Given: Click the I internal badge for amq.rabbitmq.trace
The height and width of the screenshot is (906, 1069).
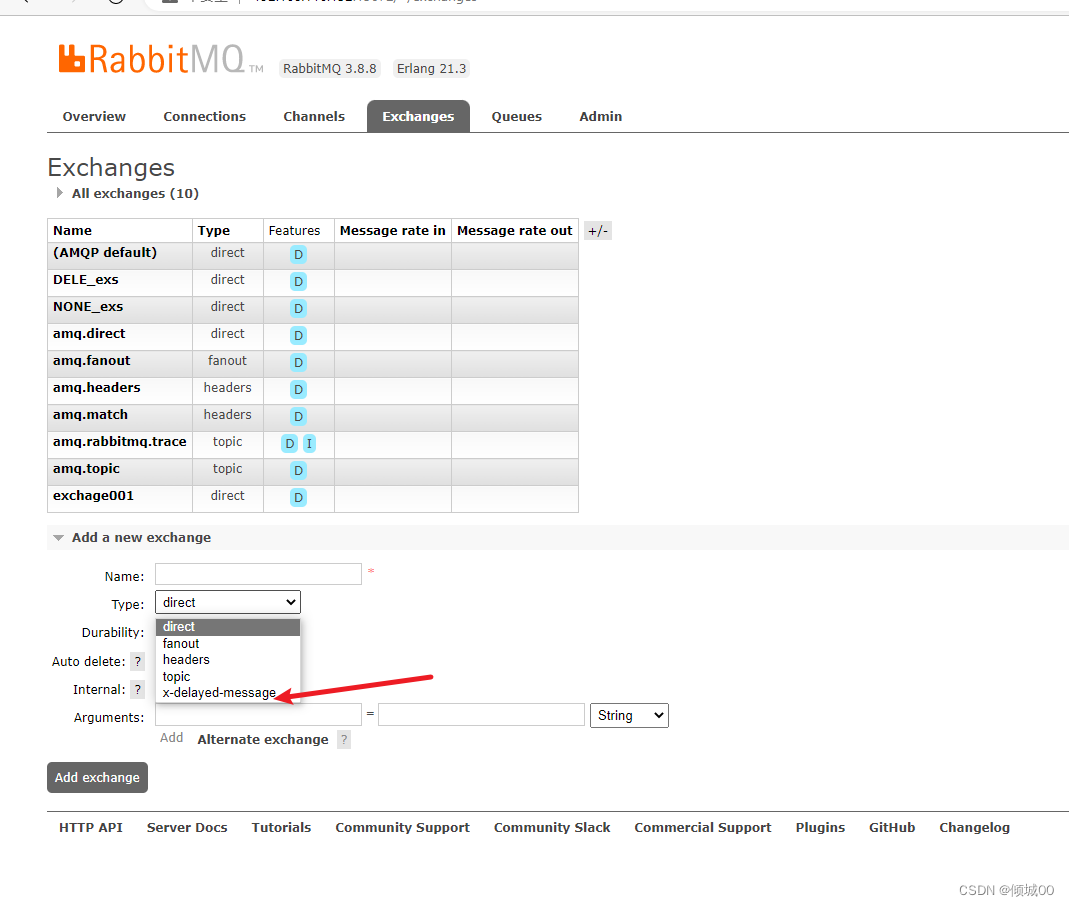Looking at the screenshot, I should (x=309, y=444).
